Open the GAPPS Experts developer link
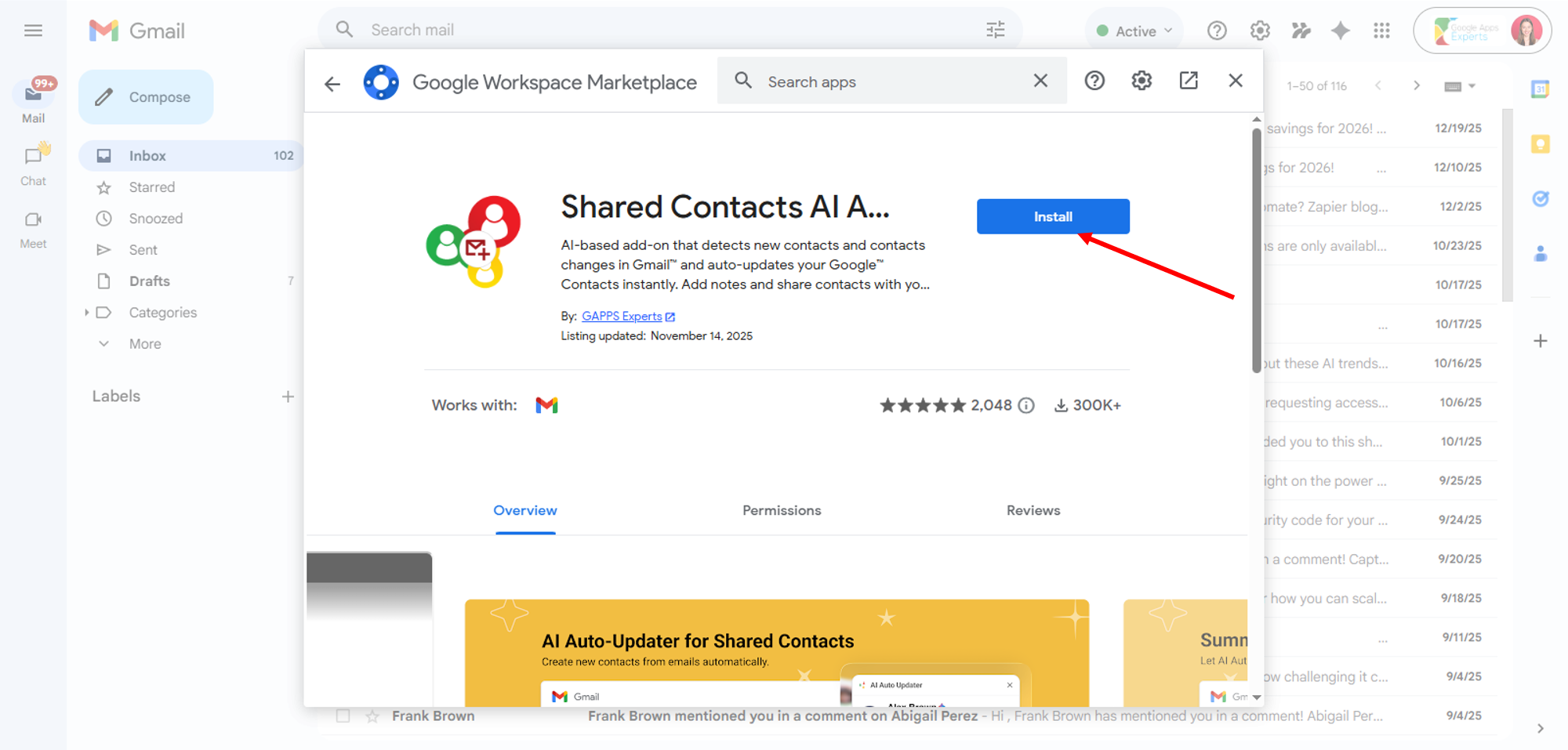This screenshot has height=750, width=1568. [622, 316]
